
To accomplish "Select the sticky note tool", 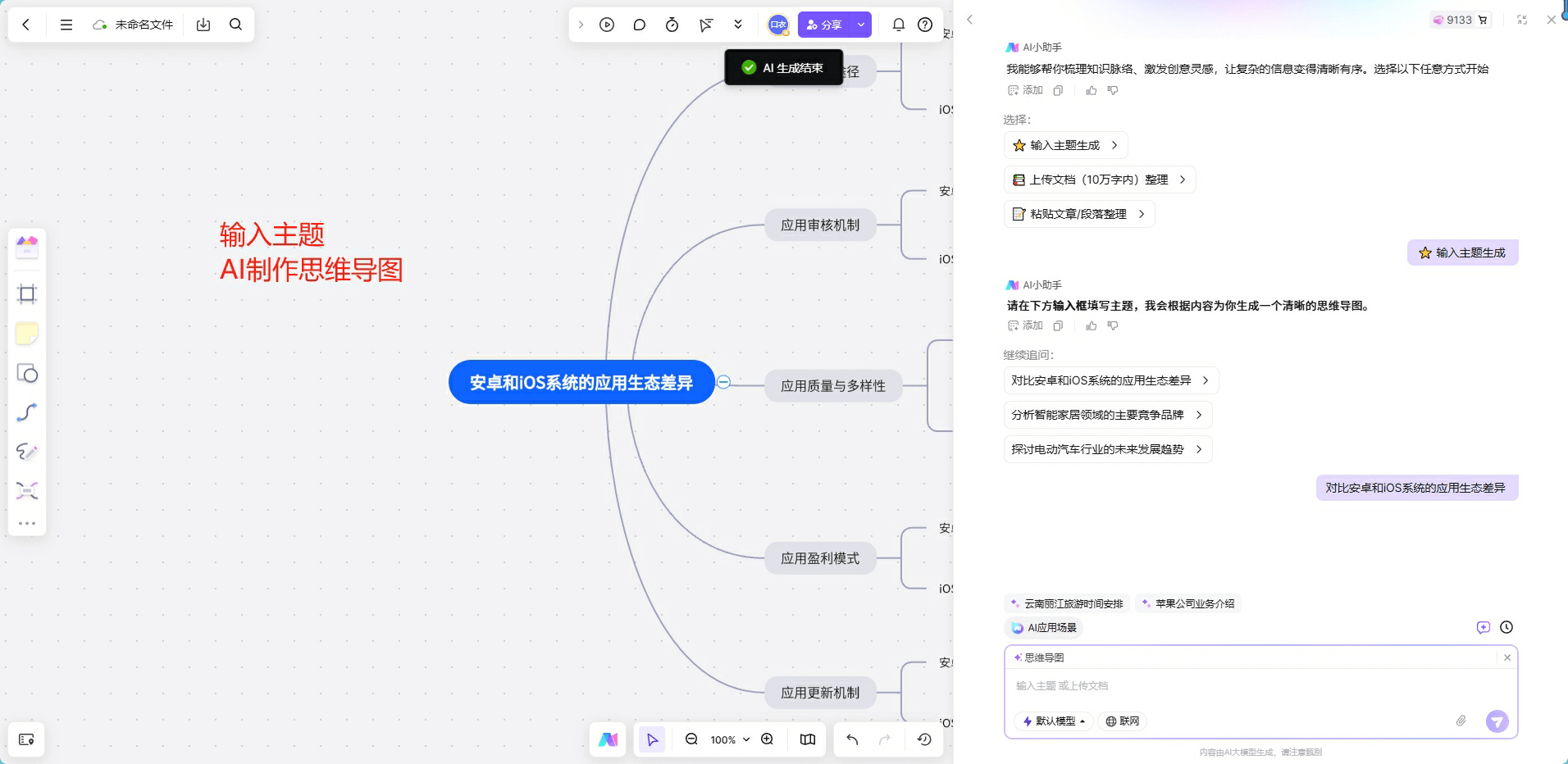I will coord(27,333).
